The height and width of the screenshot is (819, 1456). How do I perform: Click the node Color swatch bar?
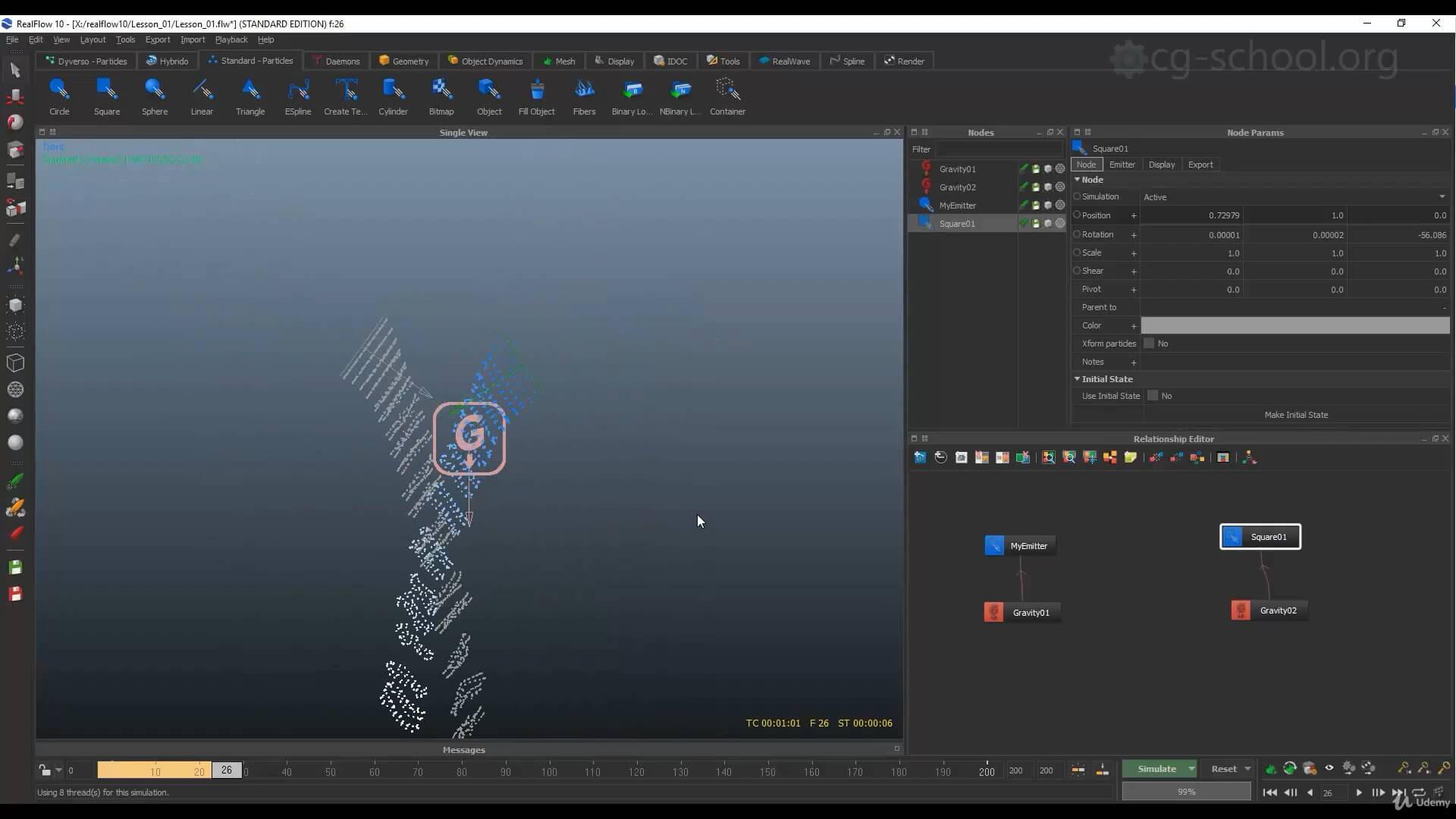pos(1295,325)
